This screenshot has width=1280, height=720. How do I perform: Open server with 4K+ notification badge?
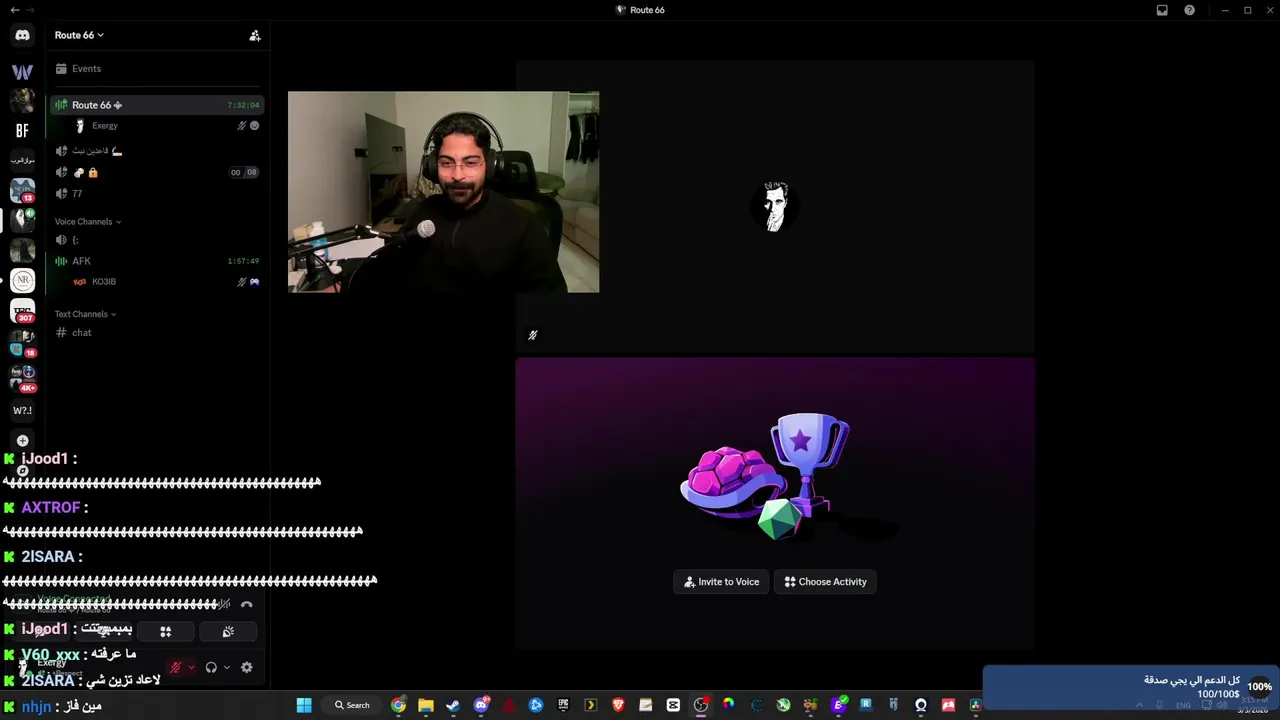point(22,378)
